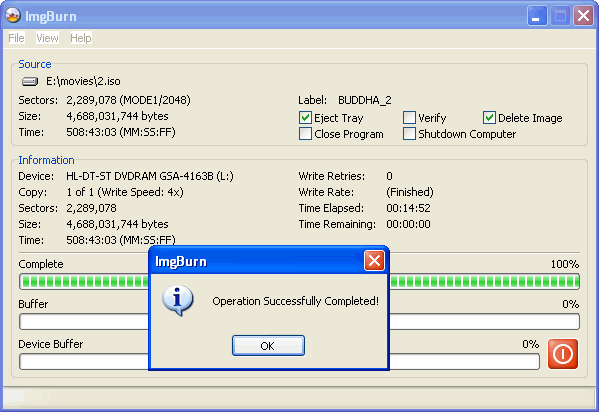Click the ImgBurn dialog title bar
Viewport: 599px width, 412px height.
click(x=257, y=261)
